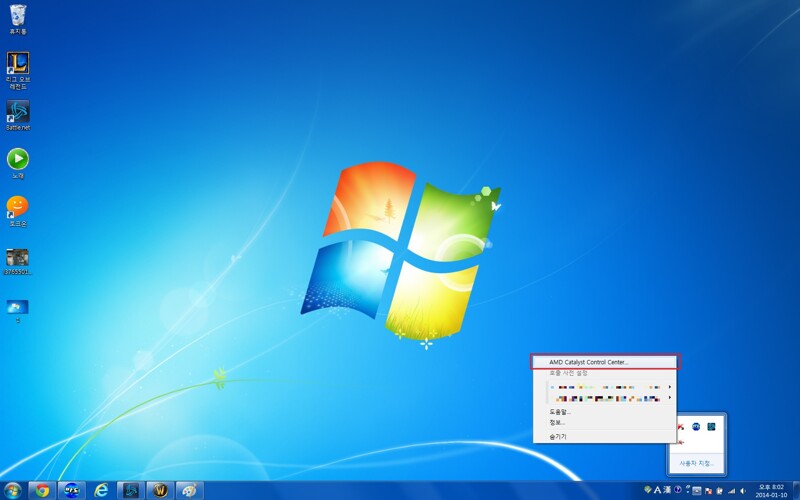Open the volume speaker tray icon
Image resolution: width=800 pixels, height=500 pixels.
coord(743,491)
